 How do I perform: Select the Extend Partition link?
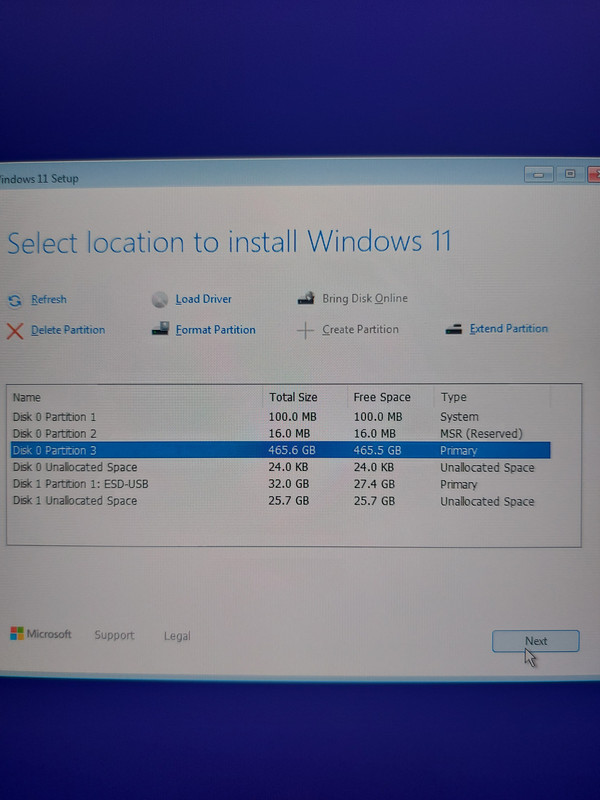(509, 329)
